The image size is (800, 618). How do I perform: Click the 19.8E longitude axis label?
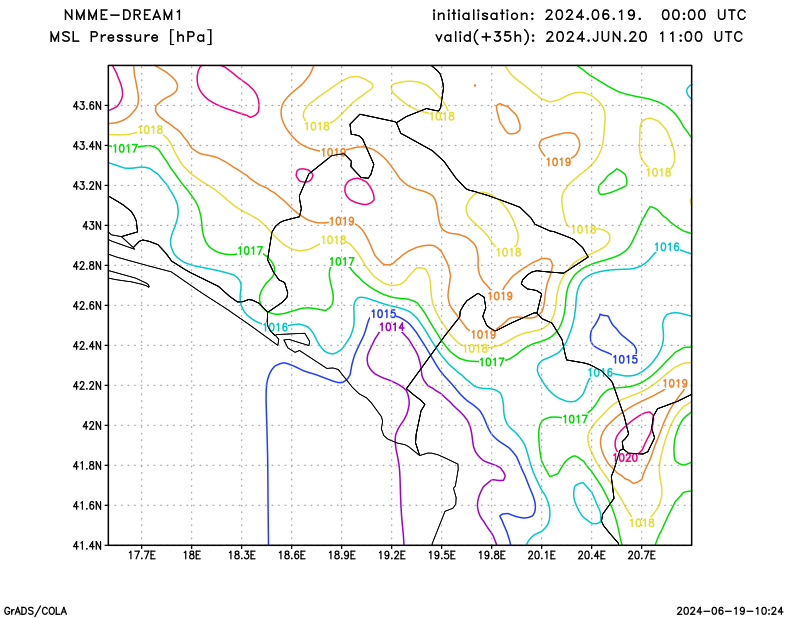click(491, 555)
